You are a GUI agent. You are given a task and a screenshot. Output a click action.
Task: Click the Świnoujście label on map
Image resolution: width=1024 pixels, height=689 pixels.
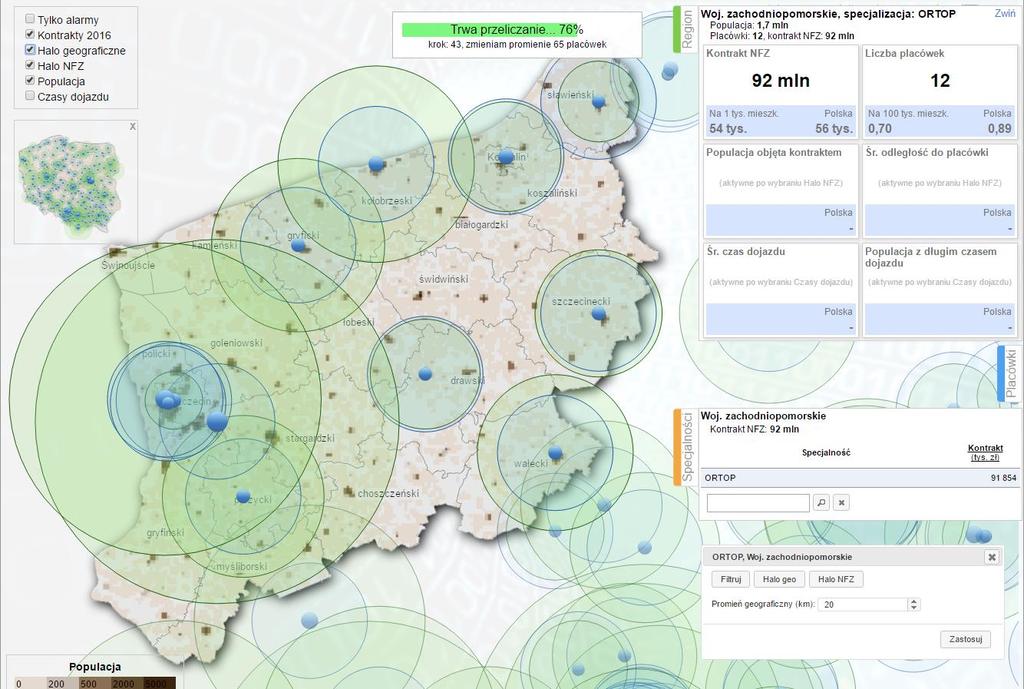click(128, 265)
